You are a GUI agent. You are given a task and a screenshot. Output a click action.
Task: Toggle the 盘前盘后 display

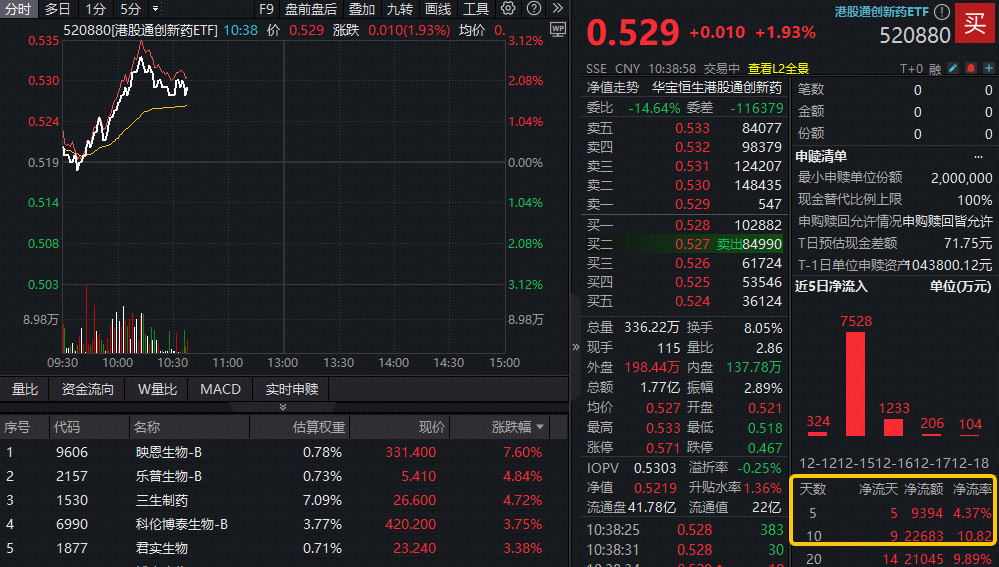[x=311, y=9]
